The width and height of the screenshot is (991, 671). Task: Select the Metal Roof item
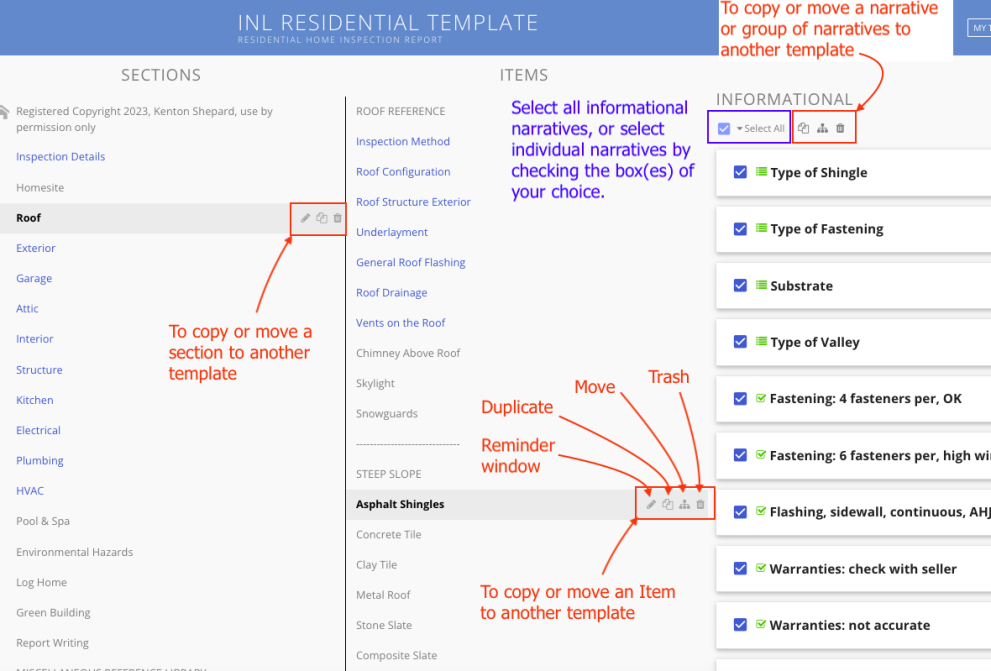(x=381, y=594)
